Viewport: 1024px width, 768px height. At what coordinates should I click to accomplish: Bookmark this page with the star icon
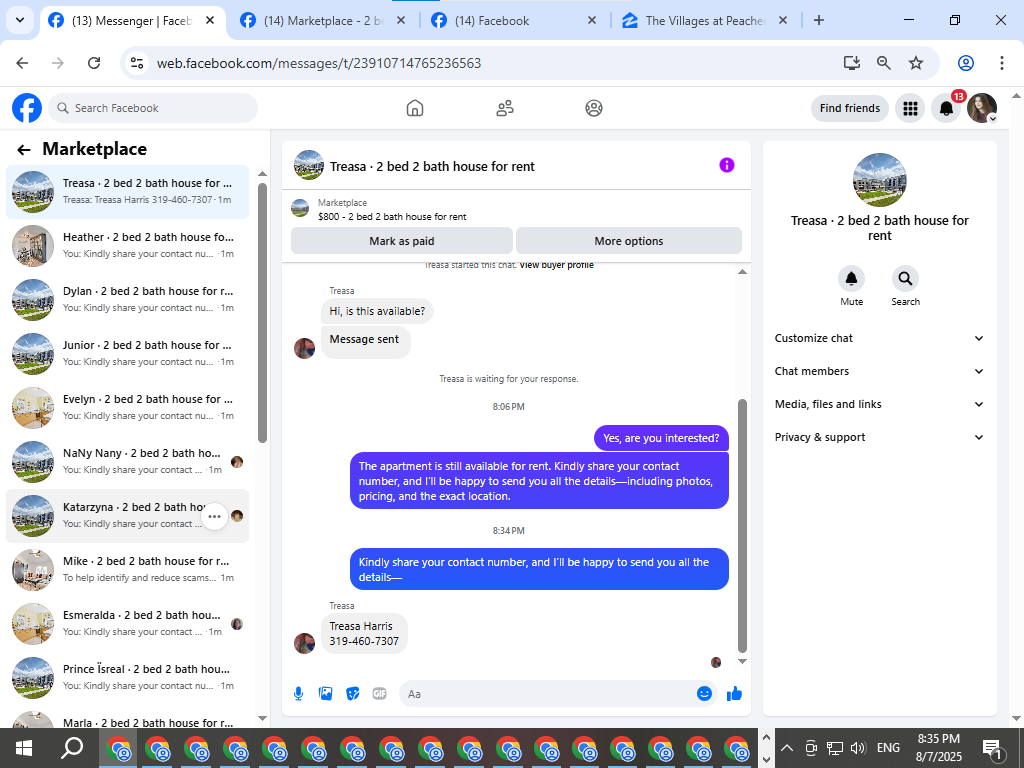coord(916,63)
